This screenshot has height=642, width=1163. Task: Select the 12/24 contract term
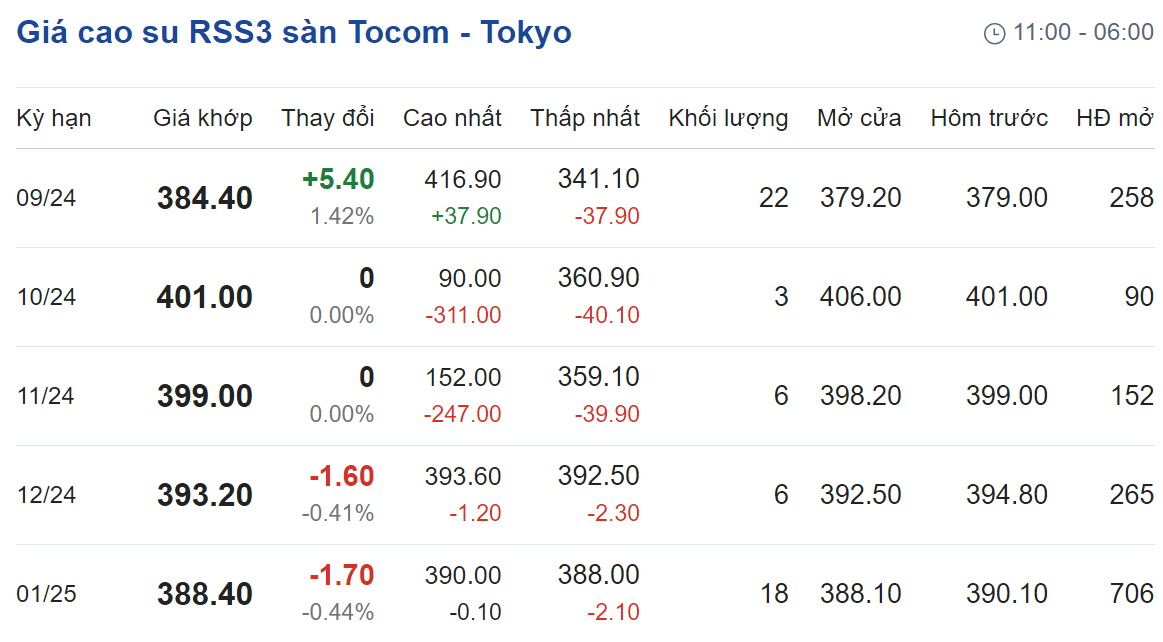46,495
